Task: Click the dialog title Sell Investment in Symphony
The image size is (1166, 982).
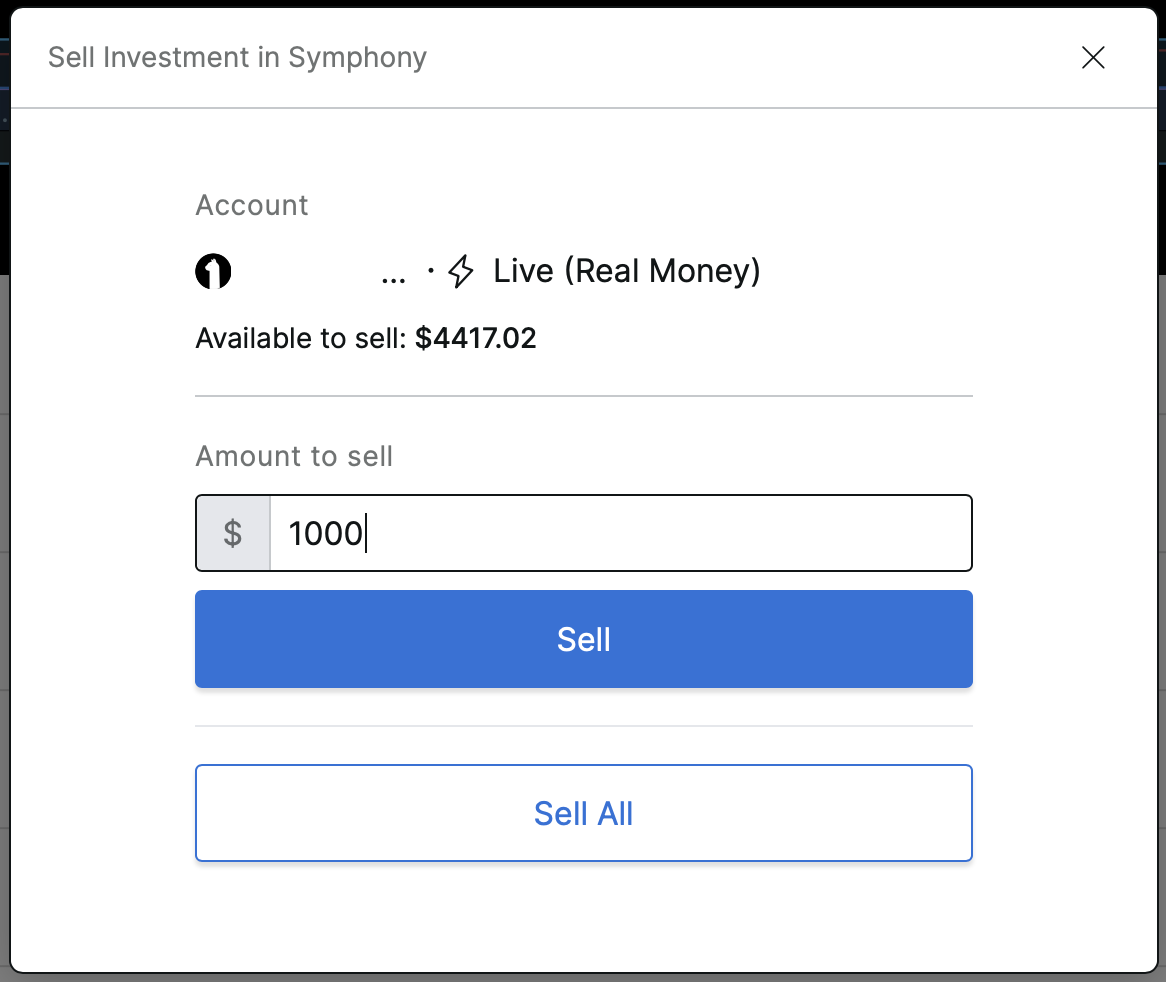Action: (237, 58)
